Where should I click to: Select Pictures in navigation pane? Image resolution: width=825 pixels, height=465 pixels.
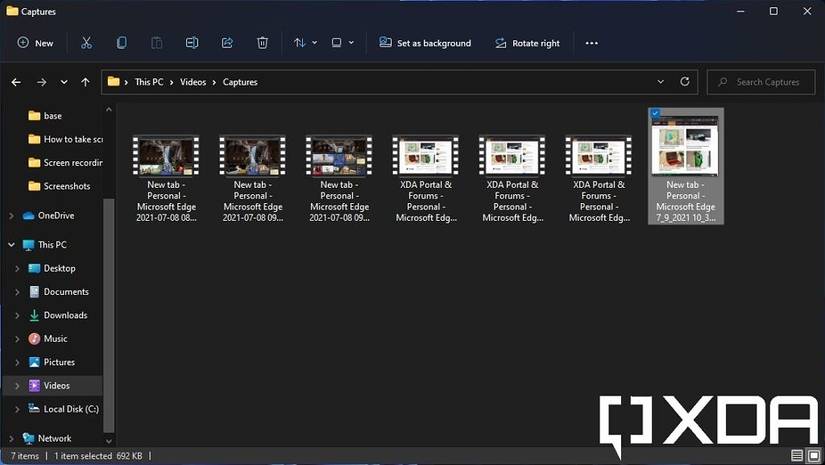52,362
